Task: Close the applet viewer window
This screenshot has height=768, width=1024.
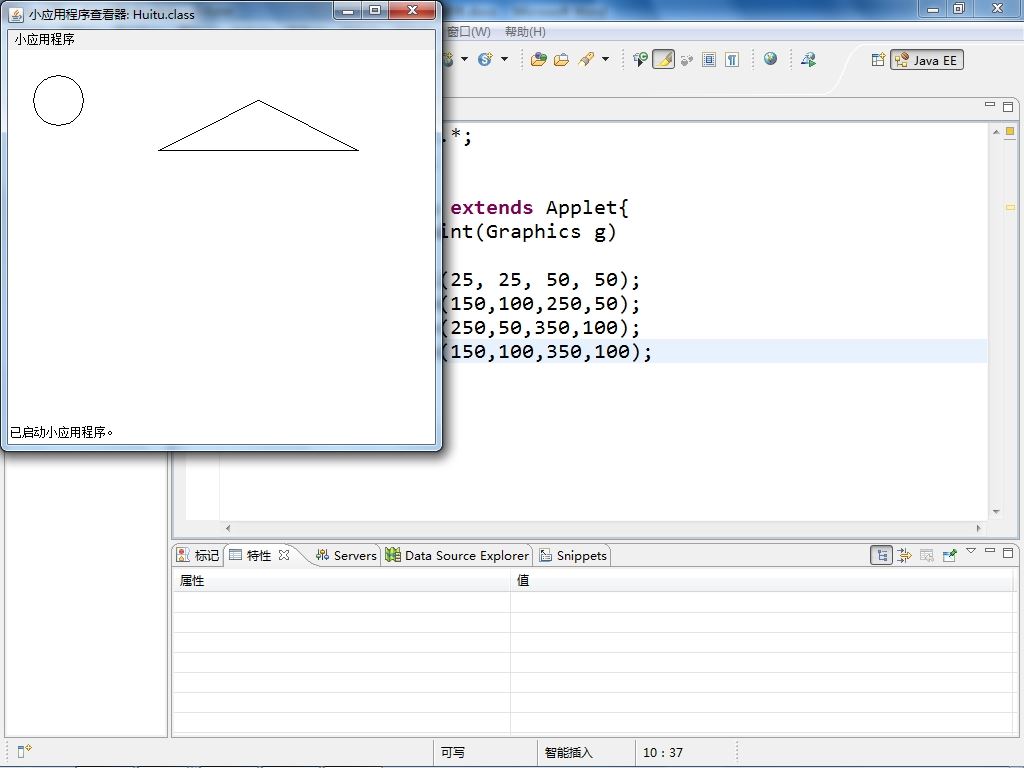Action: (412, 10)
